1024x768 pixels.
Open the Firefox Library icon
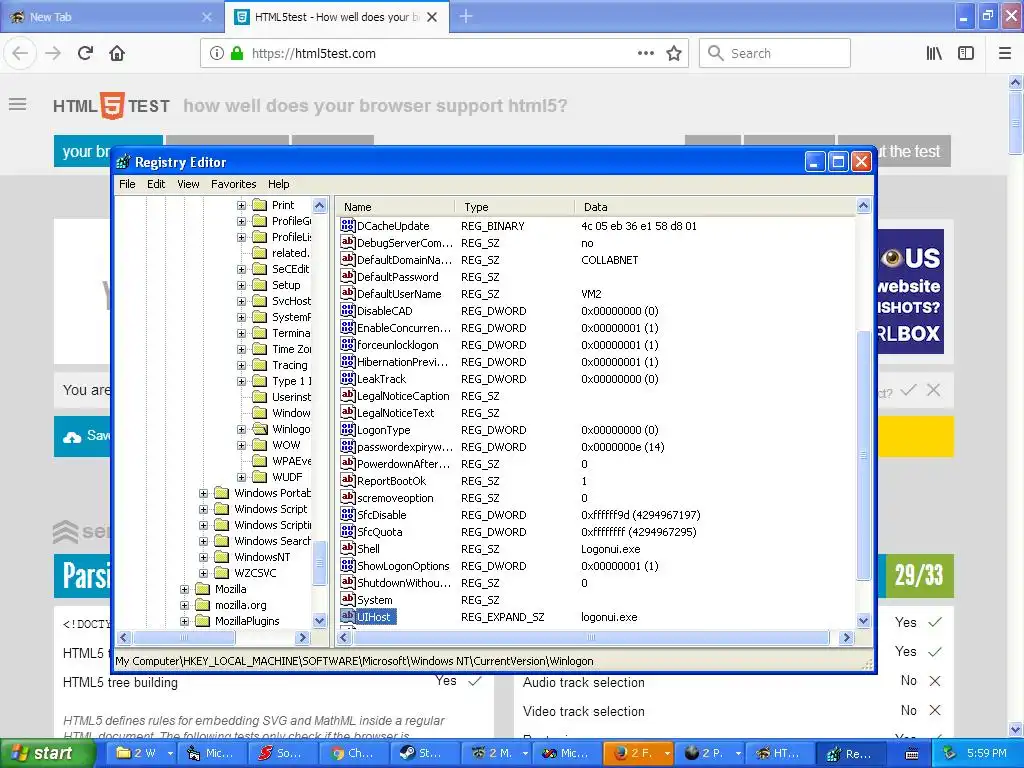click(934, 53)
